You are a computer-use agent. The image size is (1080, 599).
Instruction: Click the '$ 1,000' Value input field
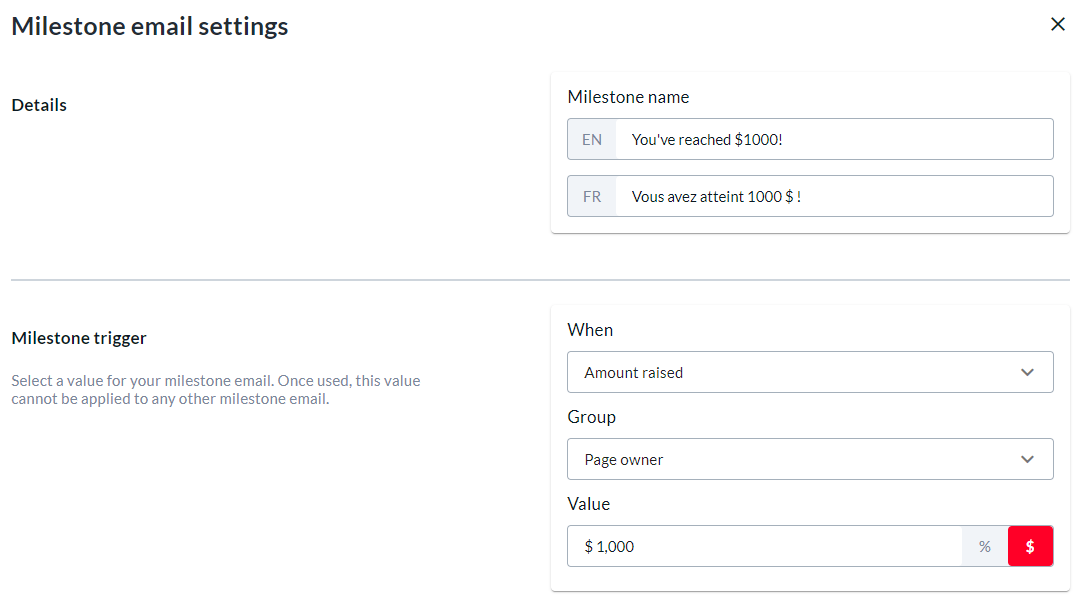point(764,546)
